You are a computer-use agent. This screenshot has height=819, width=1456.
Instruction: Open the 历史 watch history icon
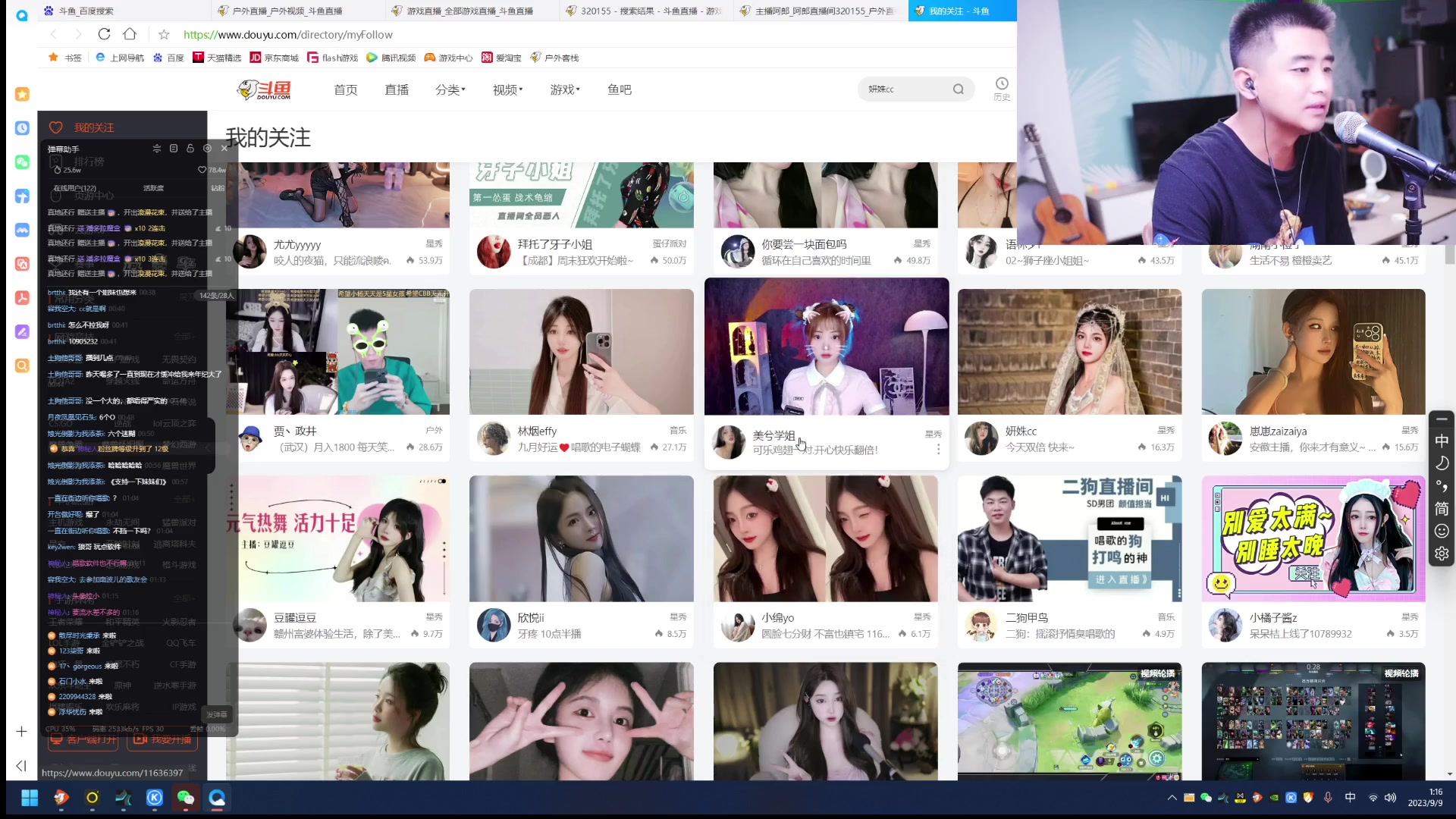tap(1002, 89)
